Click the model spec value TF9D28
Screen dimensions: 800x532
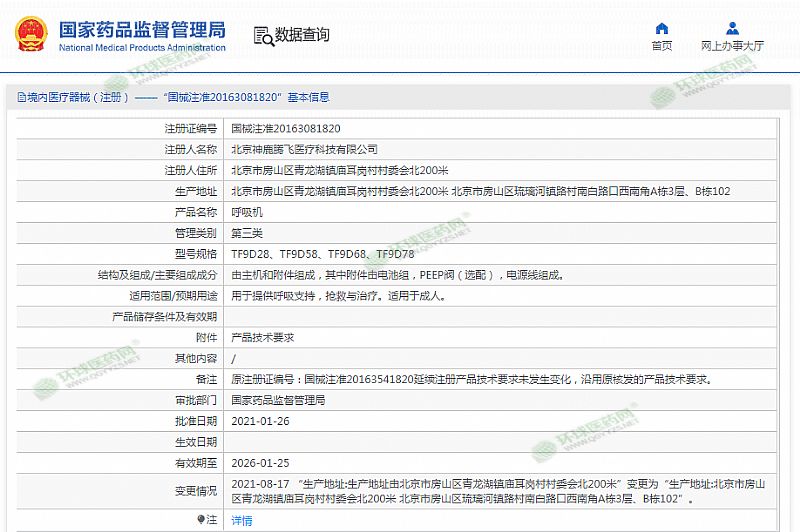[x=250, y=254]
